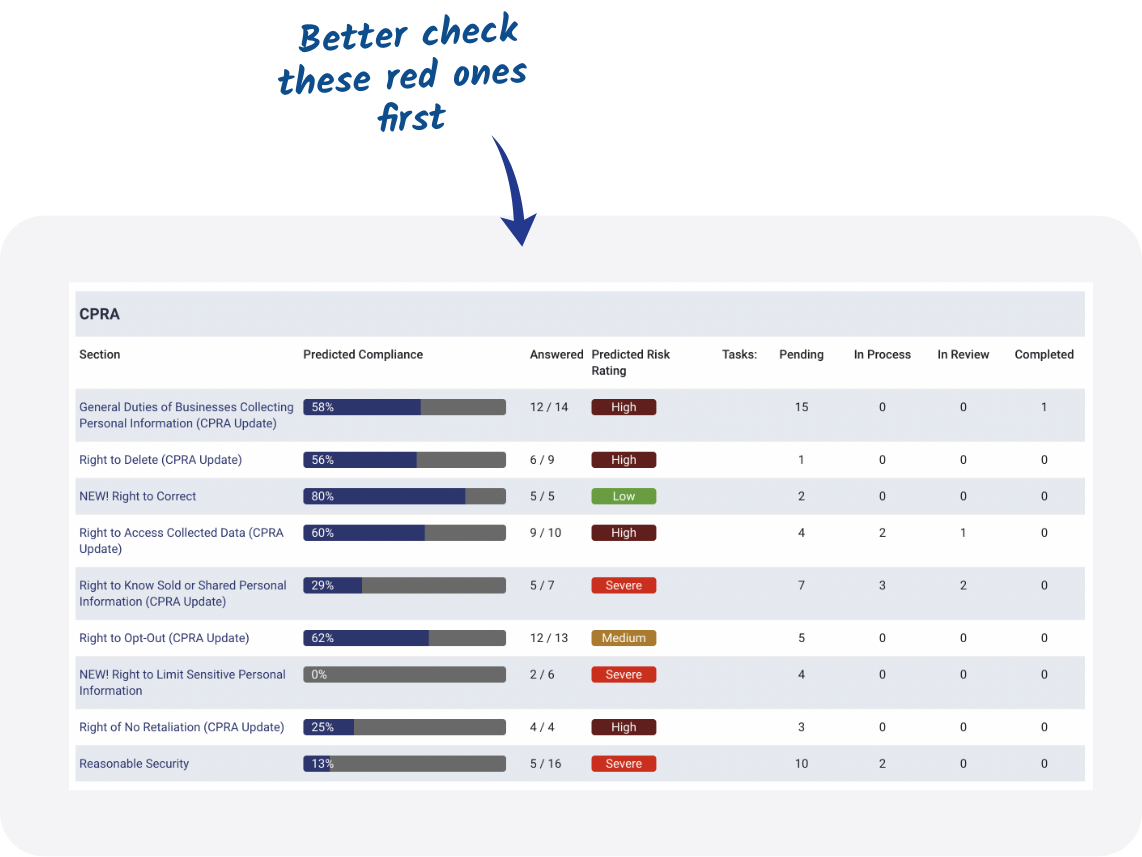1142x857 pixels.
Task: Click the 80% compliance progress bar
Action: tap(404, 496)
